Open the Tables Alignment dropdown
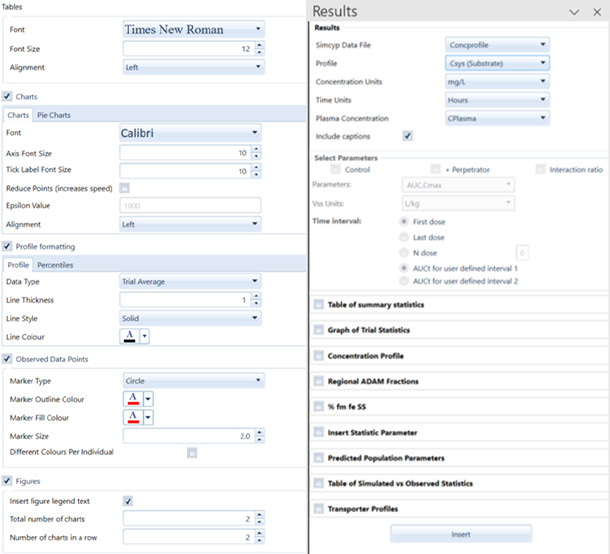This screenshot has height=554, width=610. point(193,67)
